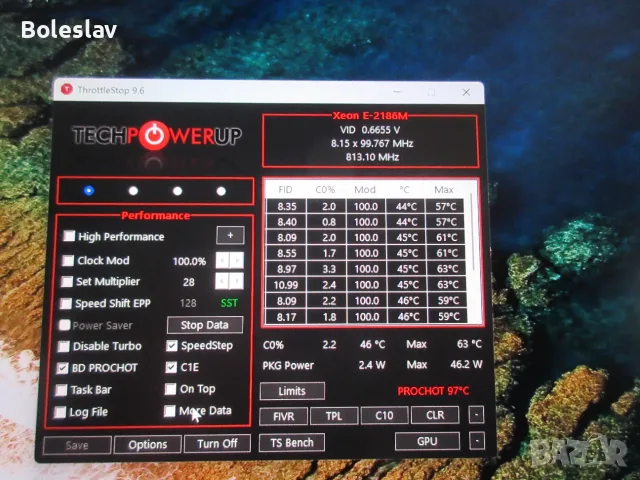
Task: Click the minus button beside CLR
Action: pyautogui.click(x=476, y=414)
